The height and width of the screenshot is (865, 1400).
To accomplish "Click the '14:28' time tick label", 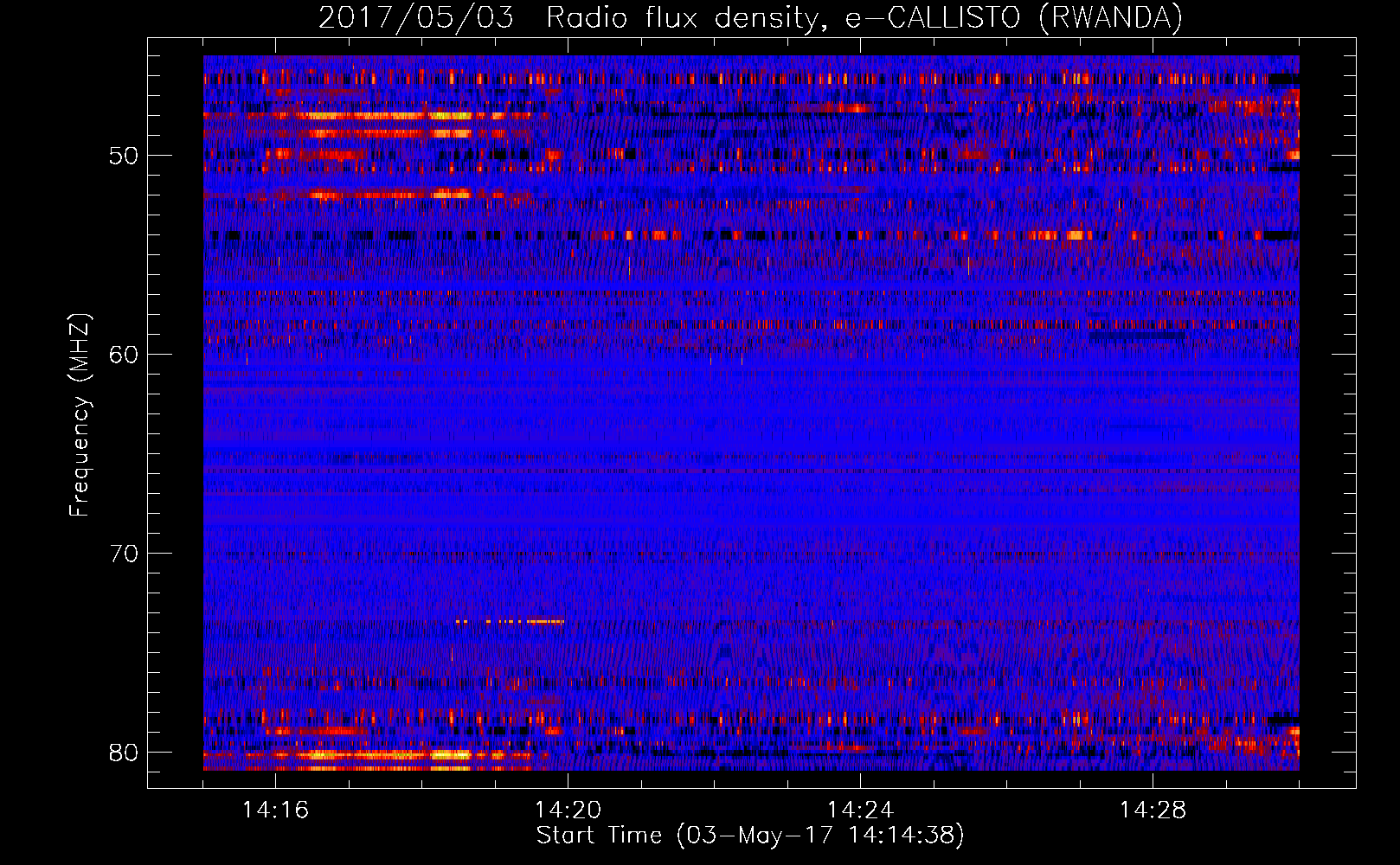I will (1153, 811).
